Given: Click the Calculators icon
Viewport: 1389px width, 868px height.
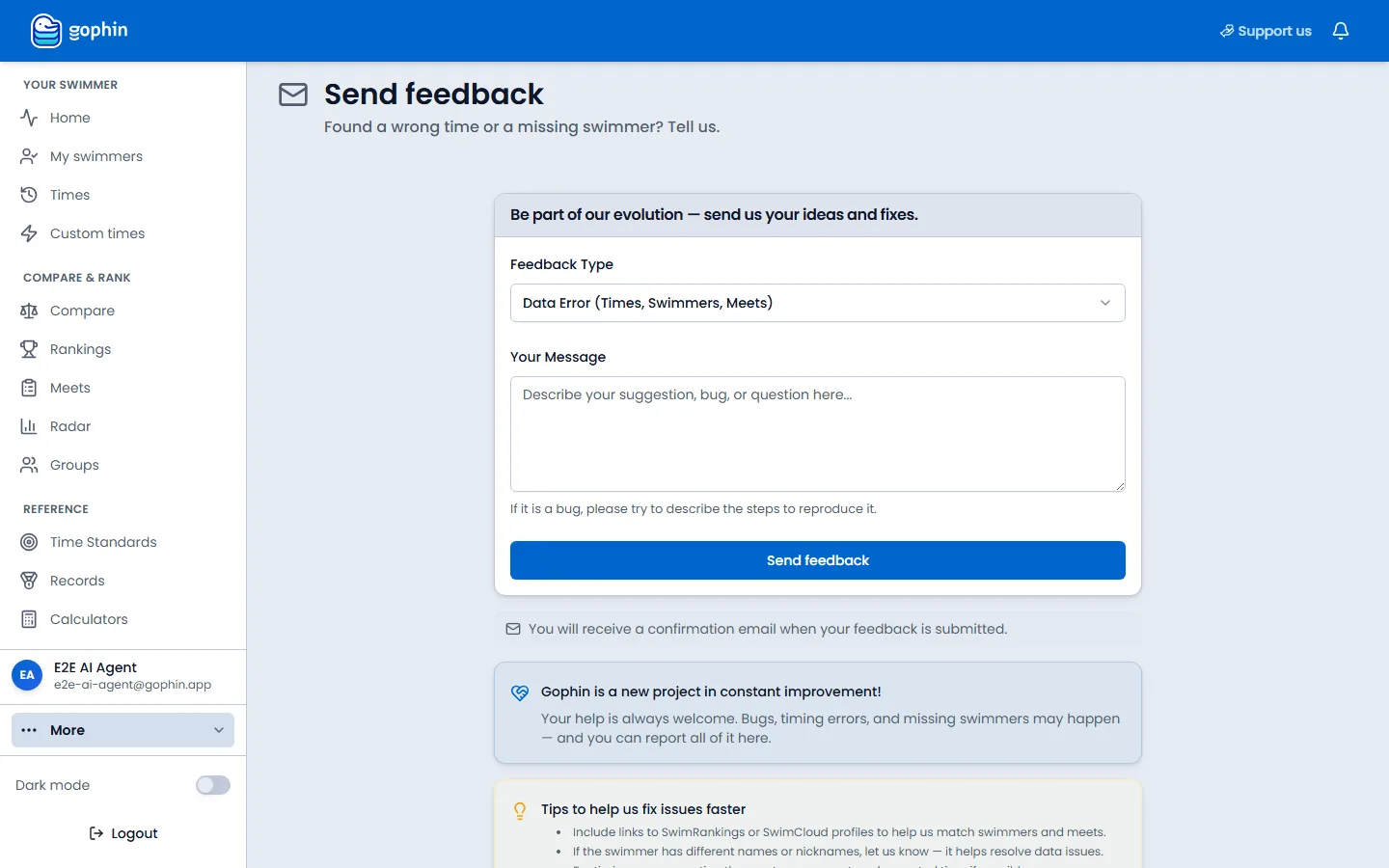Looking at the screenshot, I should 29,619.
